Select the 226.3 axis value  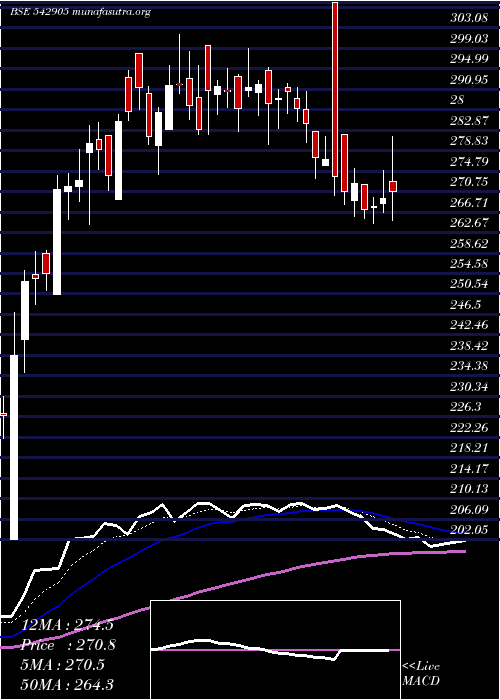466,407
